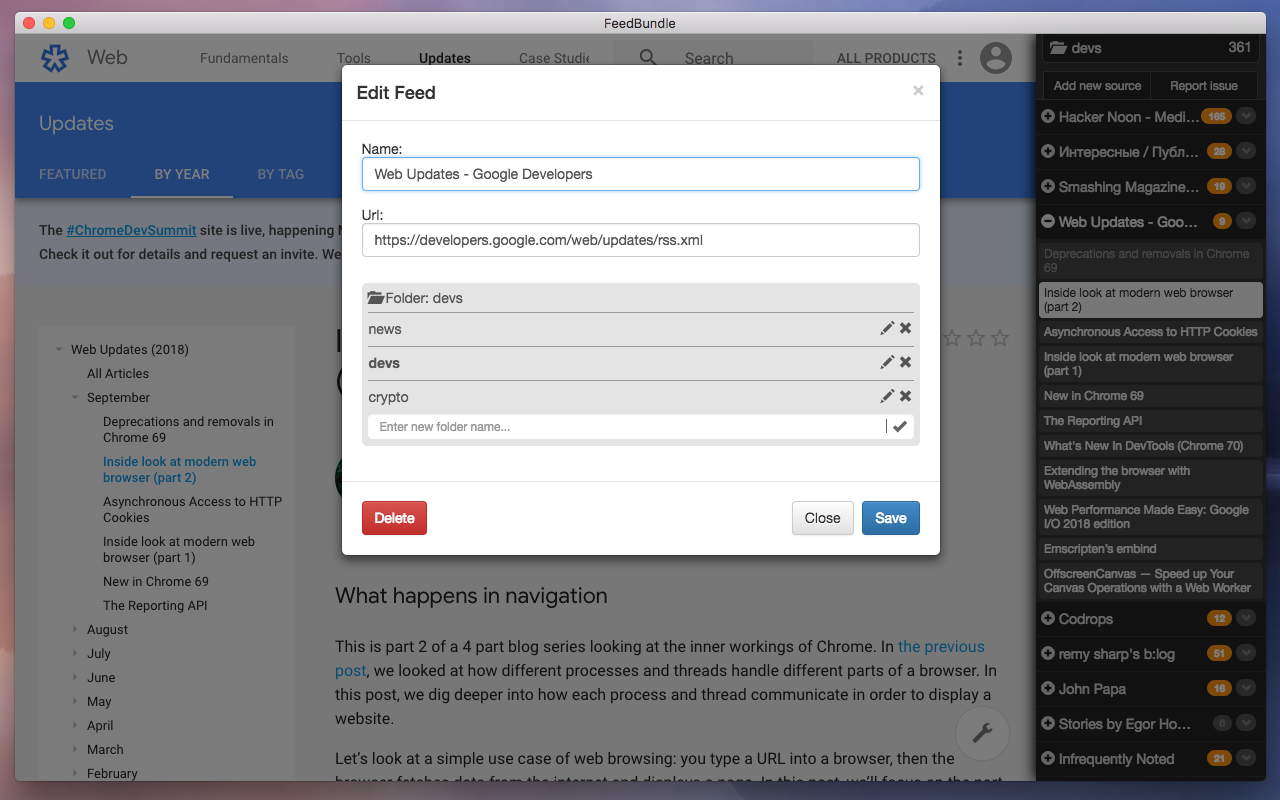
Task: Open the vertical three-dot menu
Action: [959, 58]
